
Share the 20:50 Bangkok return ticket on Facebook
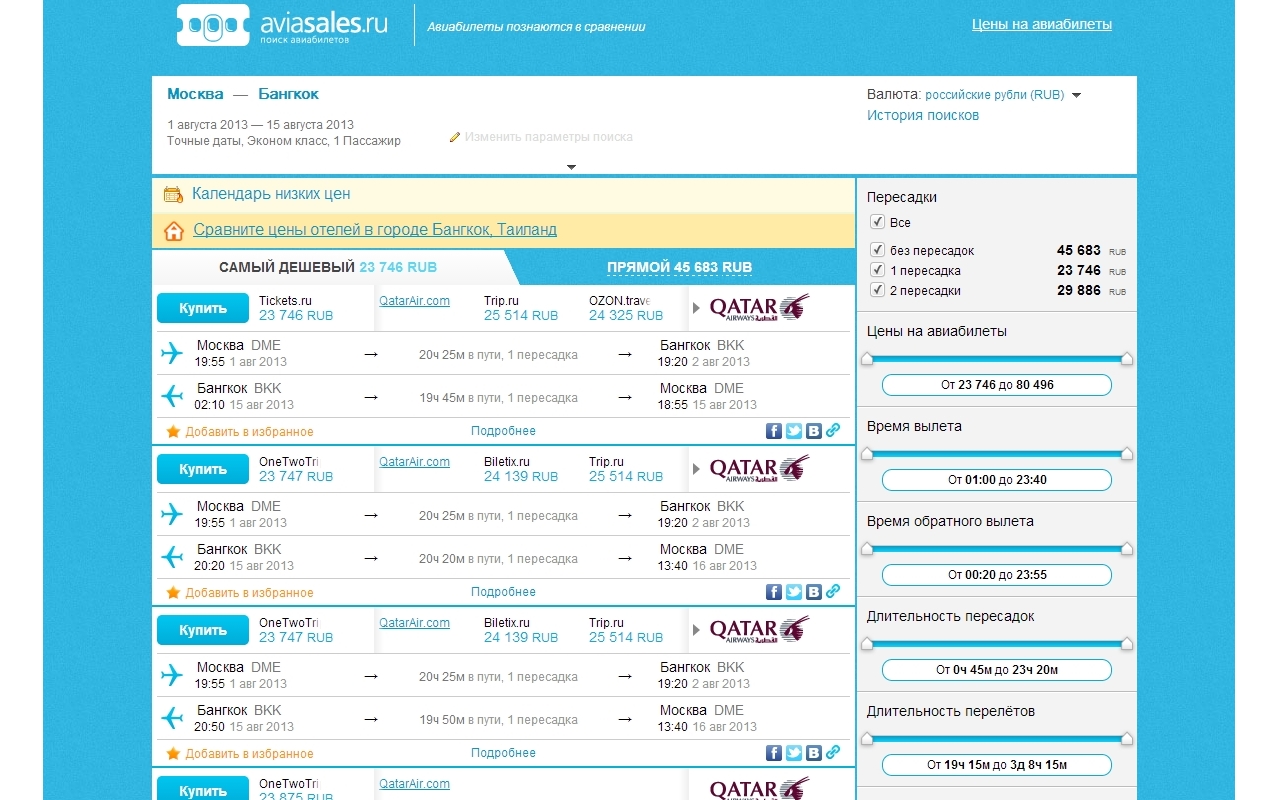774,753
